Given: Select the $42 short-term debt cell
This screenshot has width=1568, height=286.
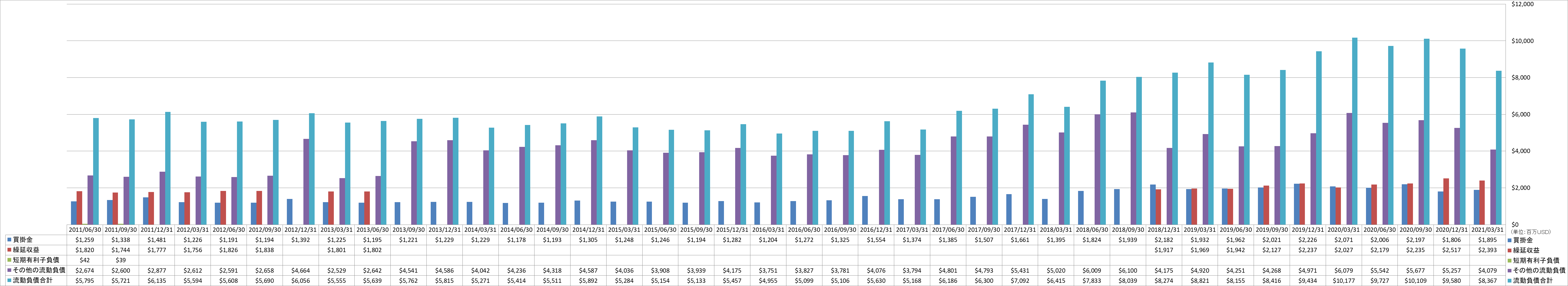Looking at the screenshot, I should point(85,260).
